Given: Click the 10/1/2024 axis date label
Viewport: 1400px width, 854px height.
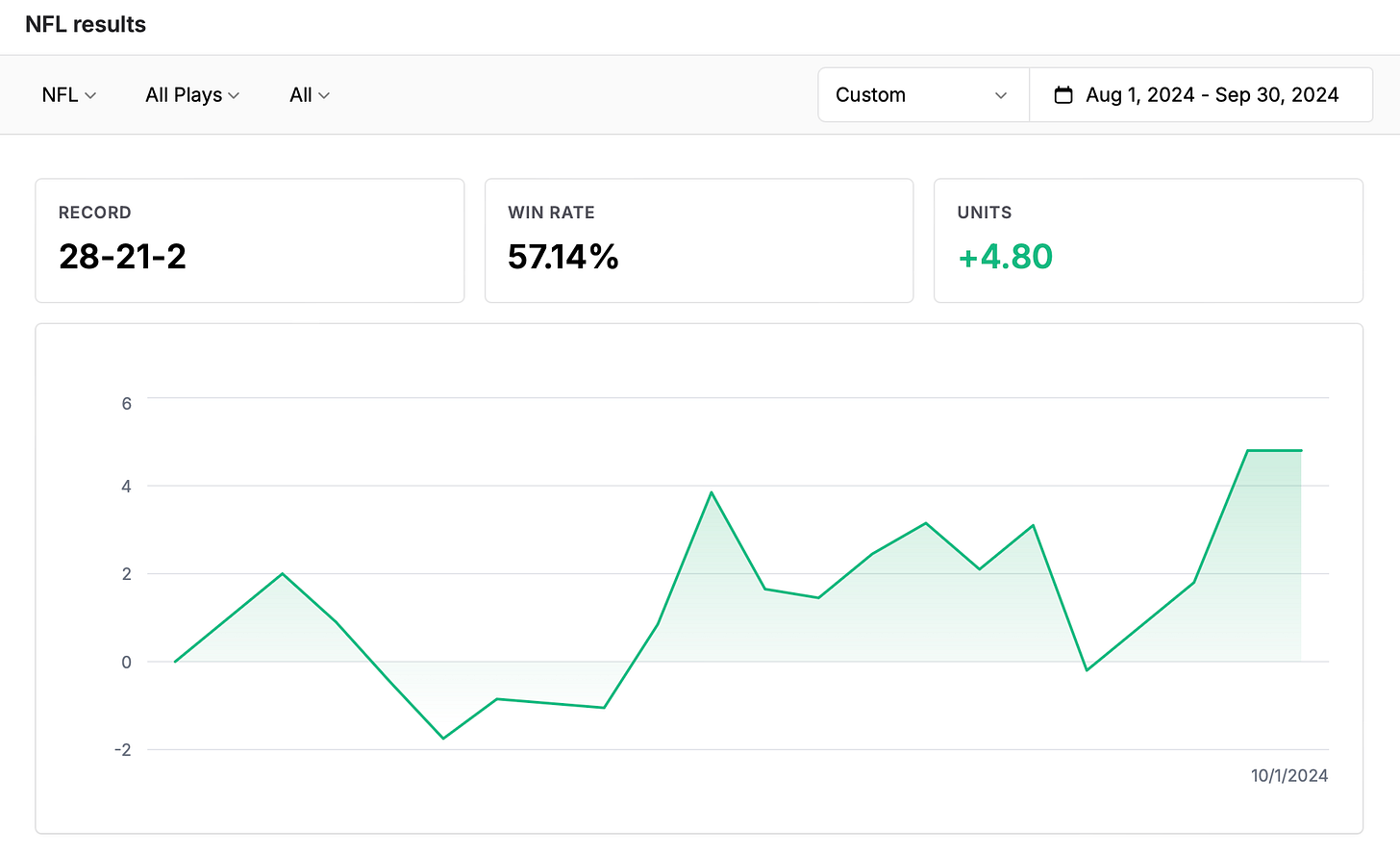Looking at the screenshot, I should click(1289, 776).
